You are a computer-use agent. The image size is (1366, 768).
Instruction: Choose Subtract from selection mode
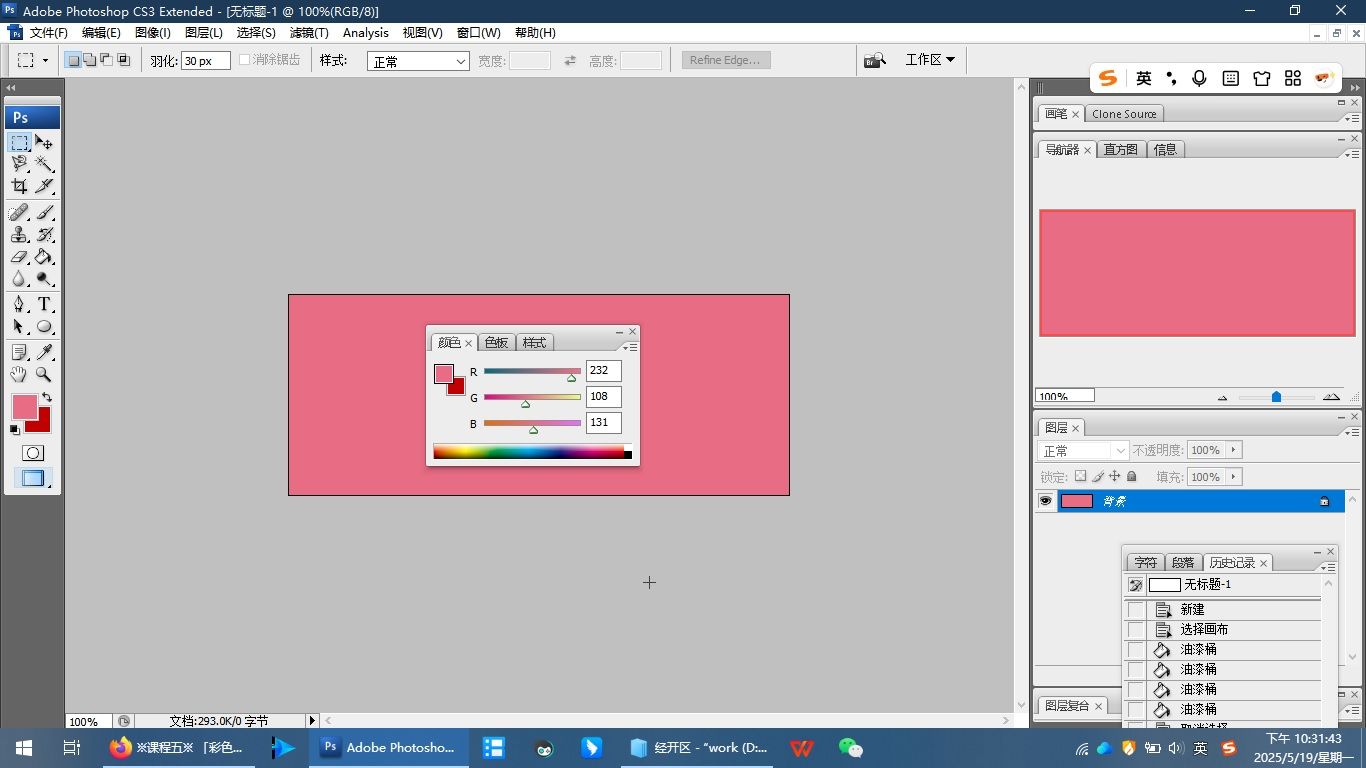106,60
